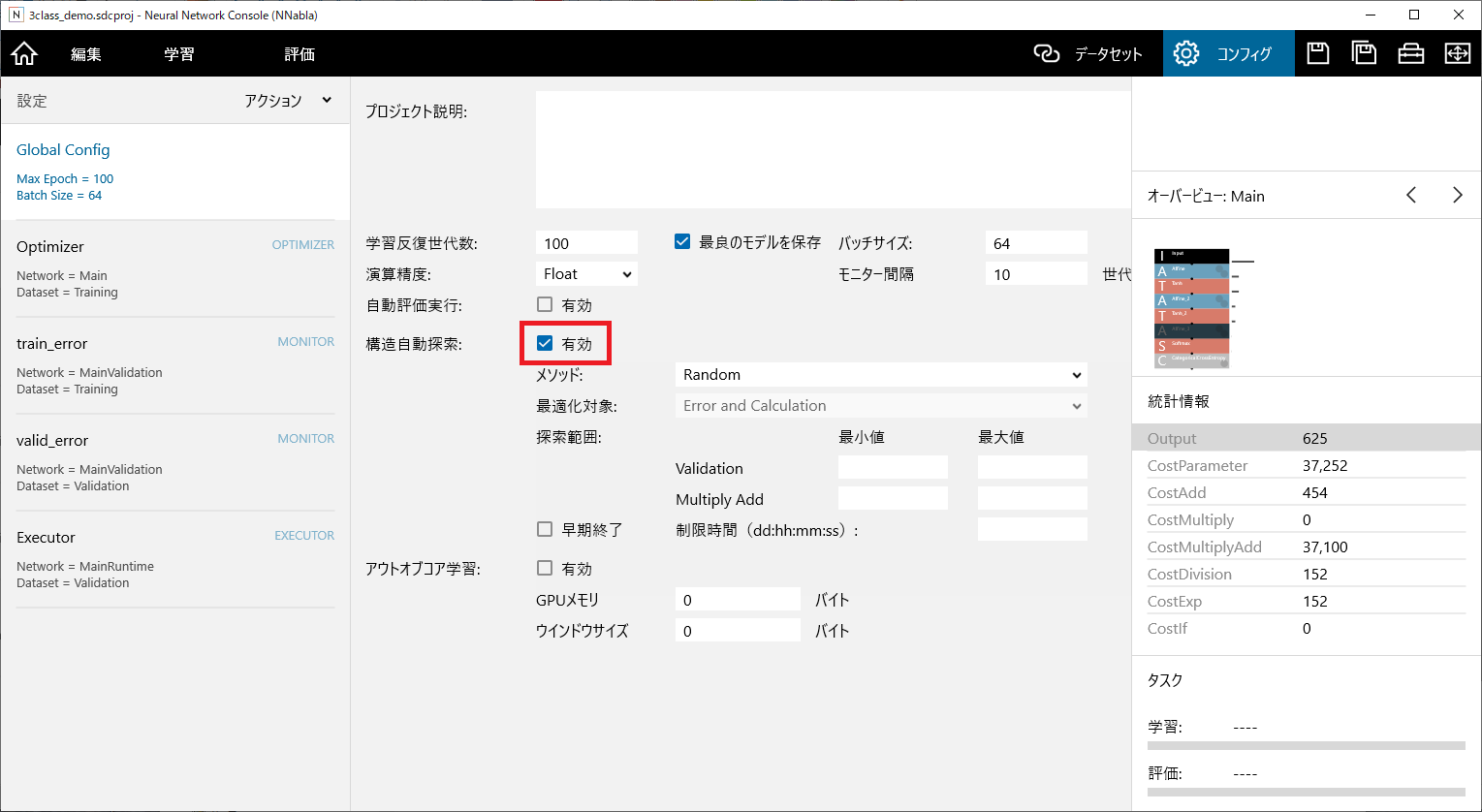This screenshot has width=1482, height=812.
Task: Click the Home icon
Action: pos(24,54)
